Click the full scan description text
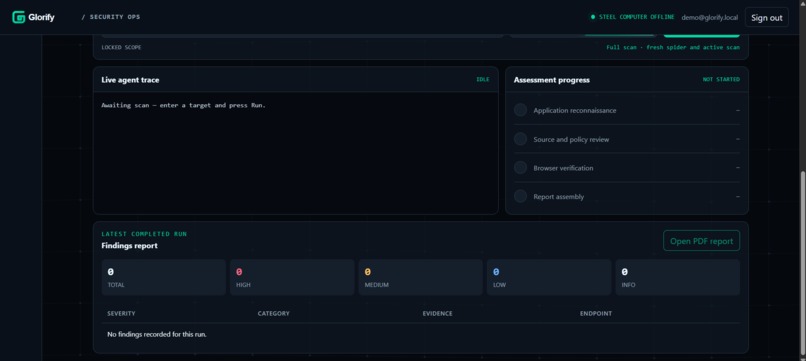Image resolution: width=806 pixels, height=361 pixels. click(x=673, y=47)
